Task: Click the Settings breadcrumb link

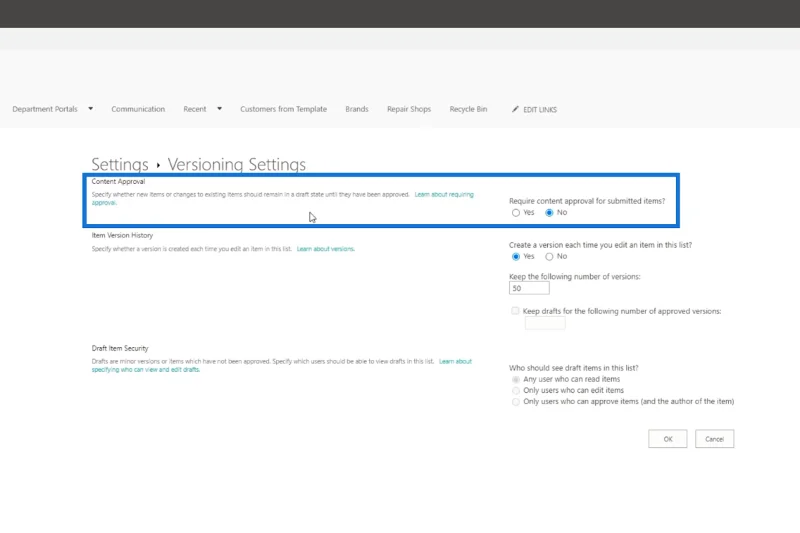Action: [120, 164]
